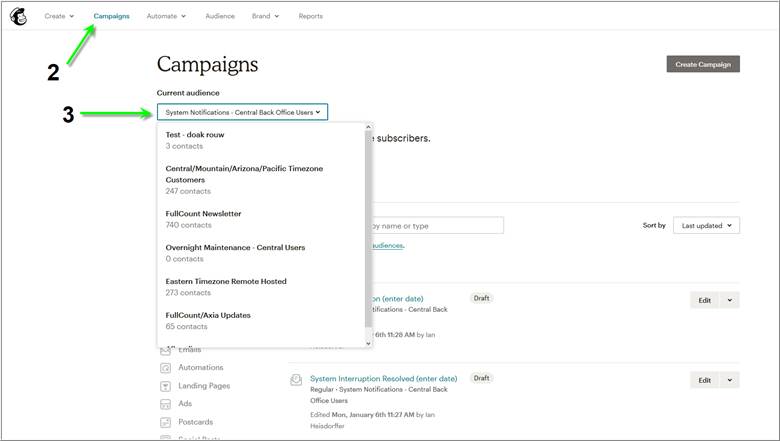Click the Ads icon in the sidebar
Screen dimensions: 780x441
[166, 404]
